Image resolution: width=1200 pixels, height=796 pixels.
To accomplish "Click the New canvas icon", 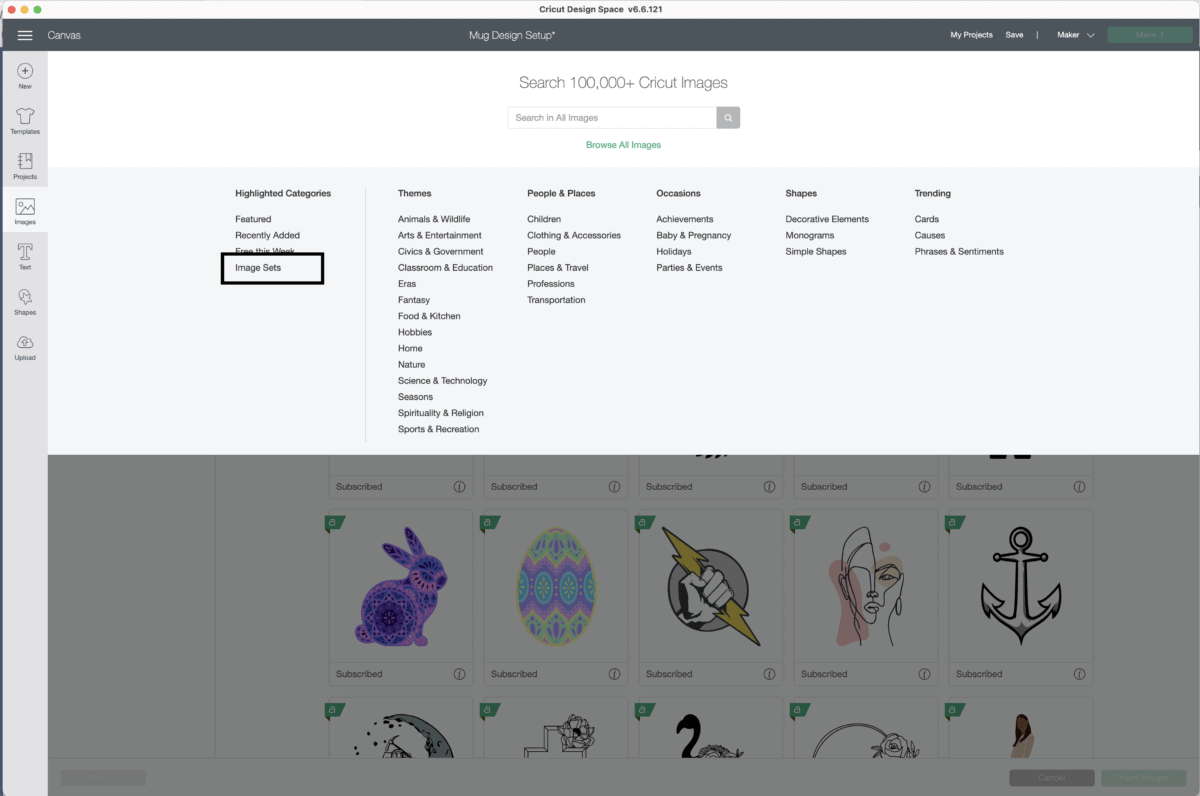I will click(x=25, y=71).
